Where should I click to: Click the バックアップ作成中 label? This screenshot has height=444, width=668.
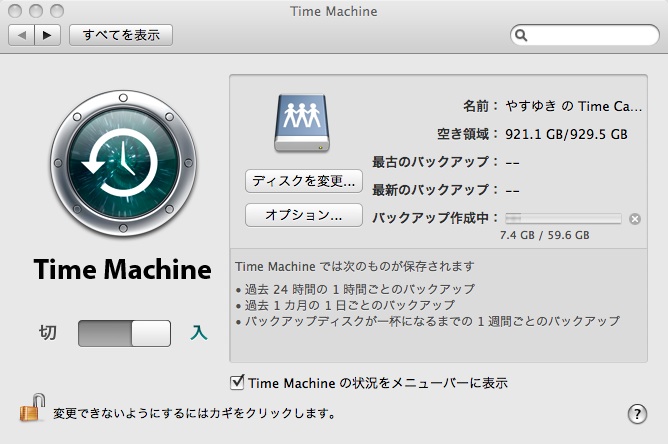pos(435,218)
